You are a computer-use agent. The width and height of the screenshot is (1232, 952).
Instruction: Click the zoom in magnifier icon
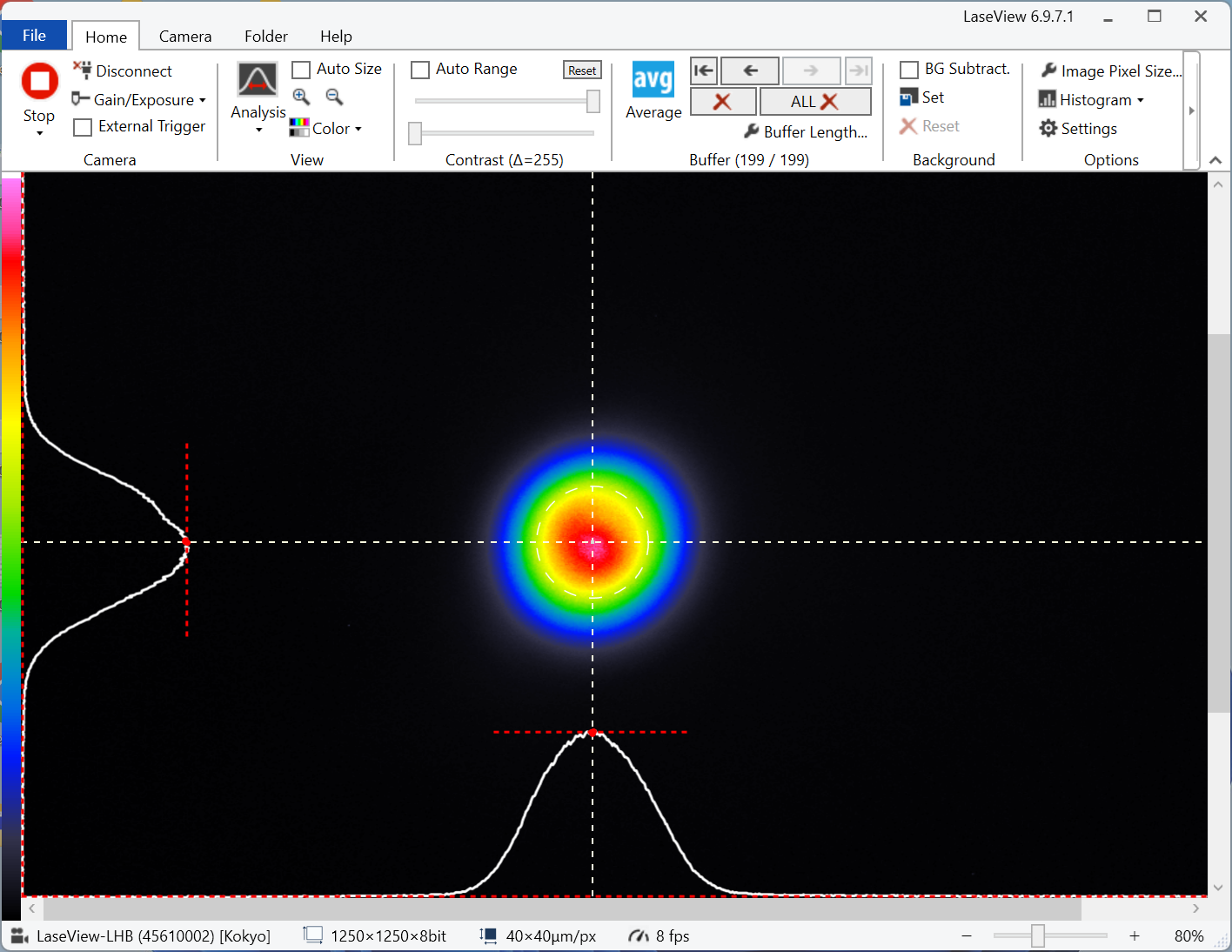click(x=301, y=97)
